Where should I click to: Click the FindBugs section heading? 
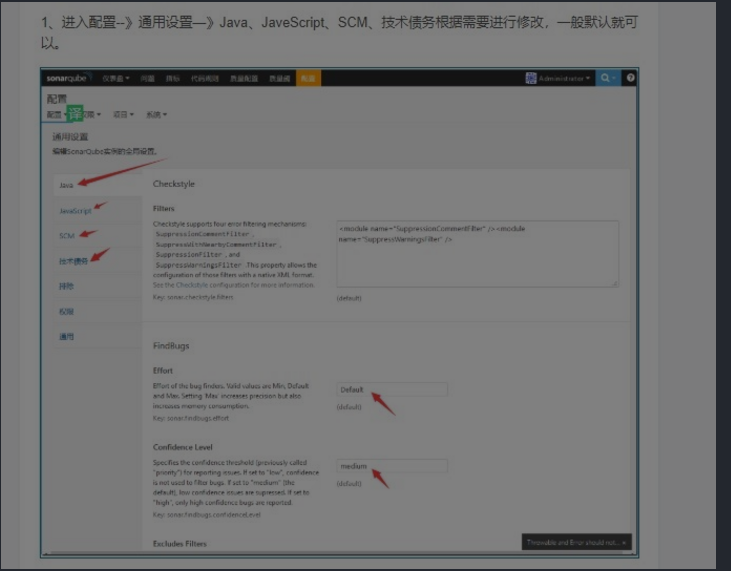point(171,346)
